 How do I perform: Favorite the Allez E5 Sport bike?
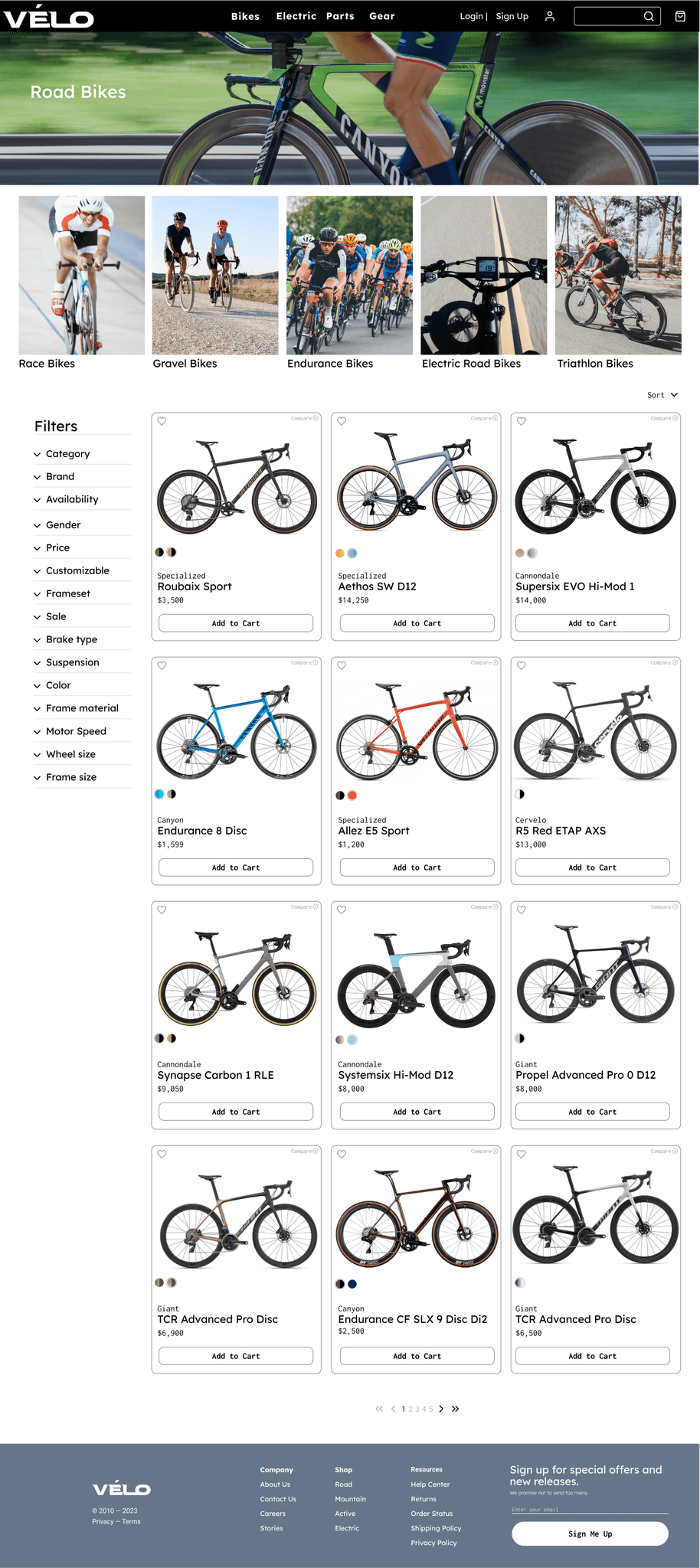pyautogui.click(x=342, y=665)
